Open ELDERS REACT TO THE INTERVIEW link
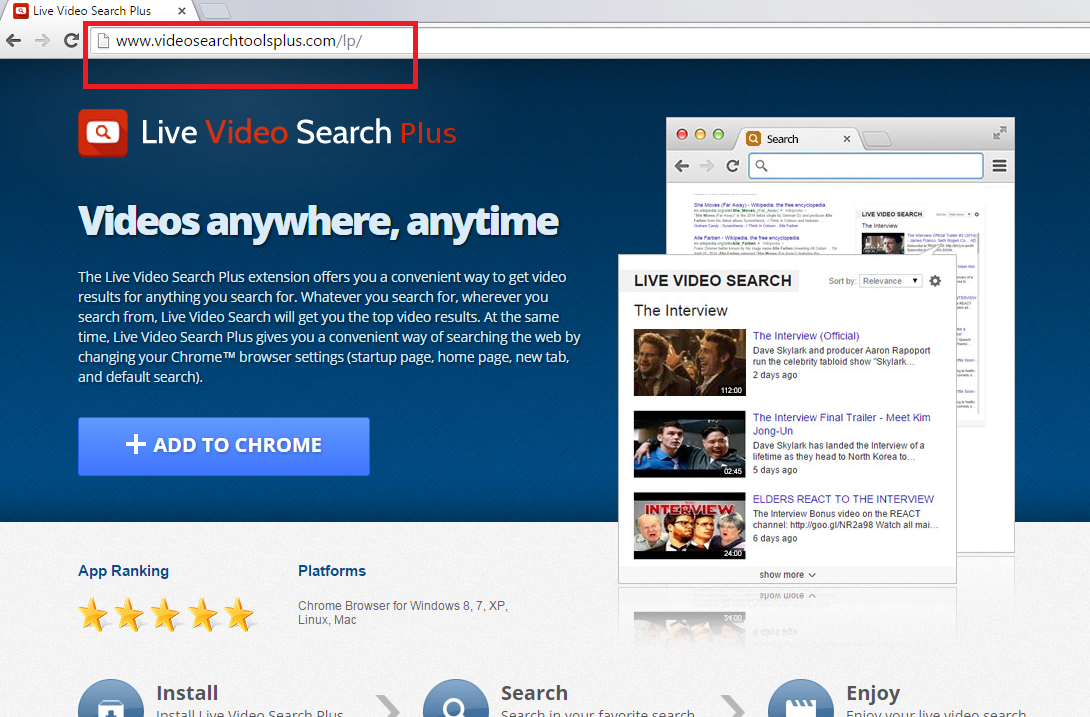Viewport: 1090px width, 717px height. 843,499
